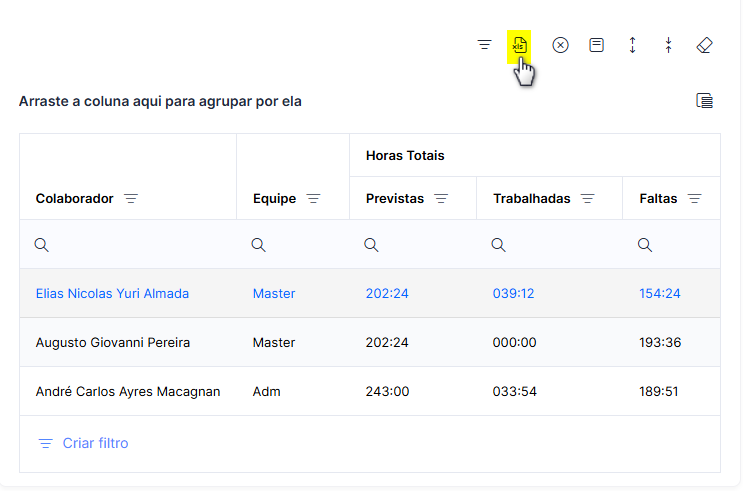Collapse all rows with inward arrows icon
The width and height of the screenshot is (743, 491).
pos(669,45)
